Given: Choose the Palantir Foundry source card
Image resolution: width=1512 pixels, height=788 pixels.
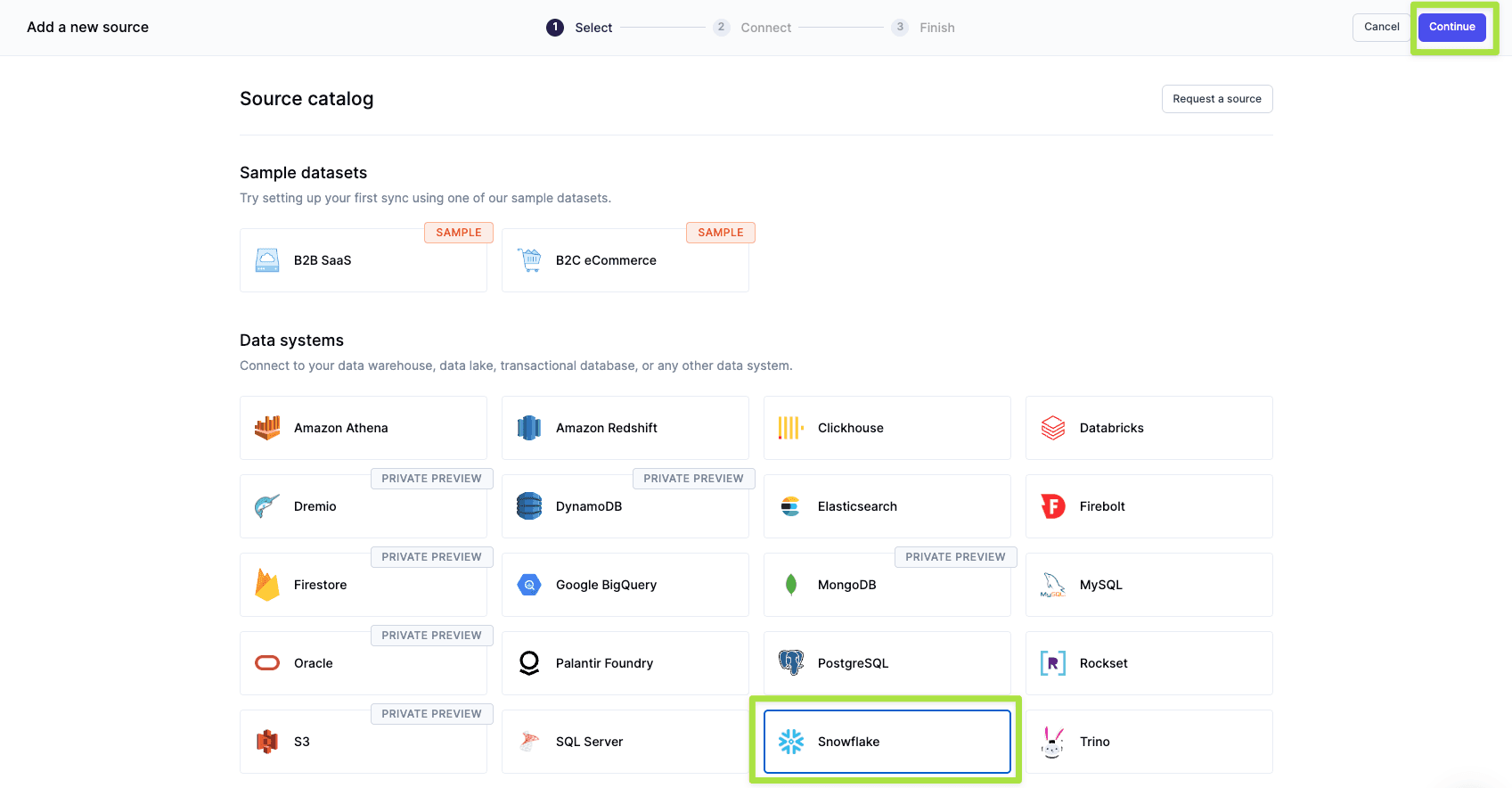Looking at the screenshot, I should (x=625, y=663).
